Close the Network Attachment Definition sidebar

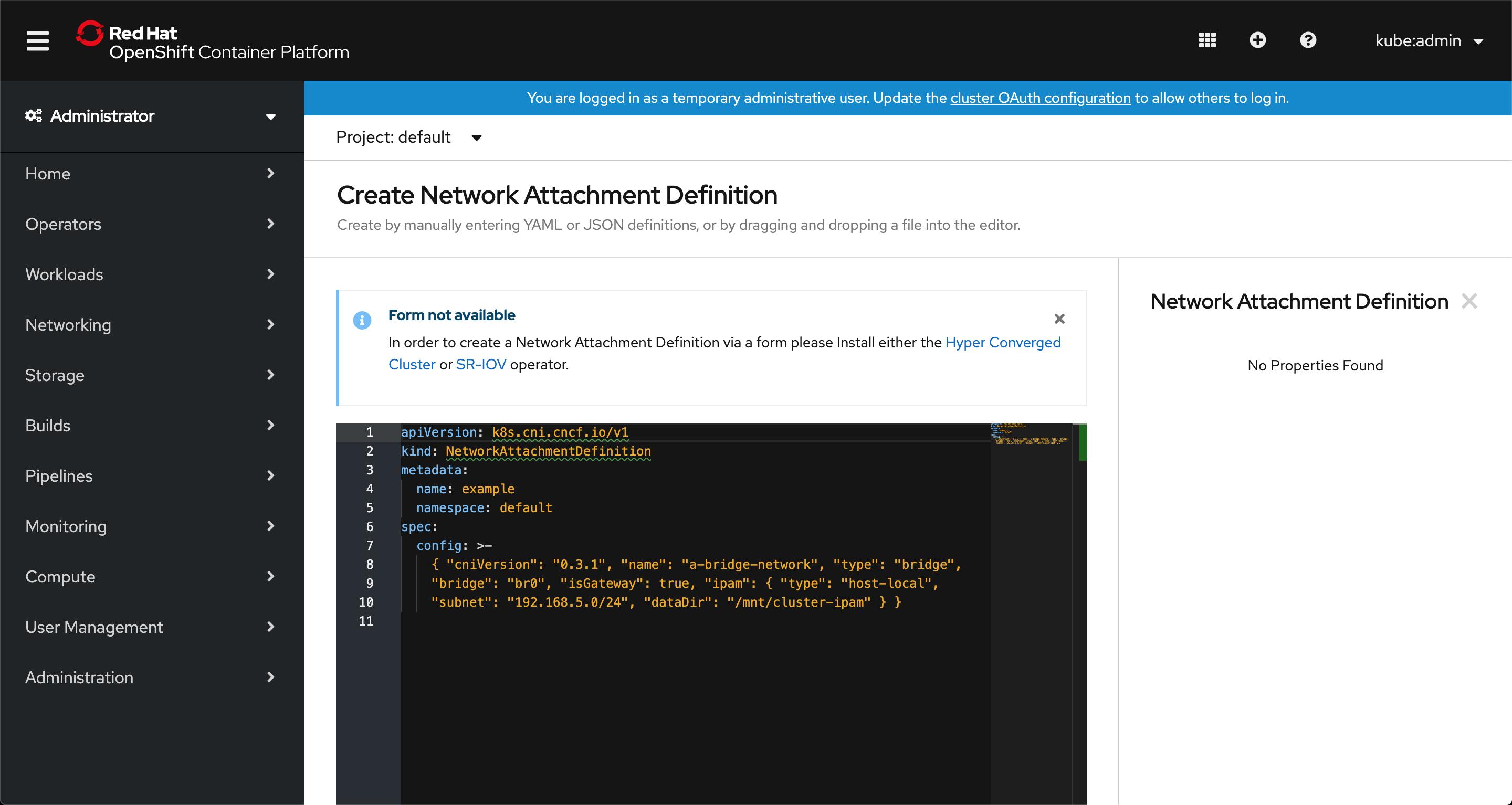point(1469,301)
